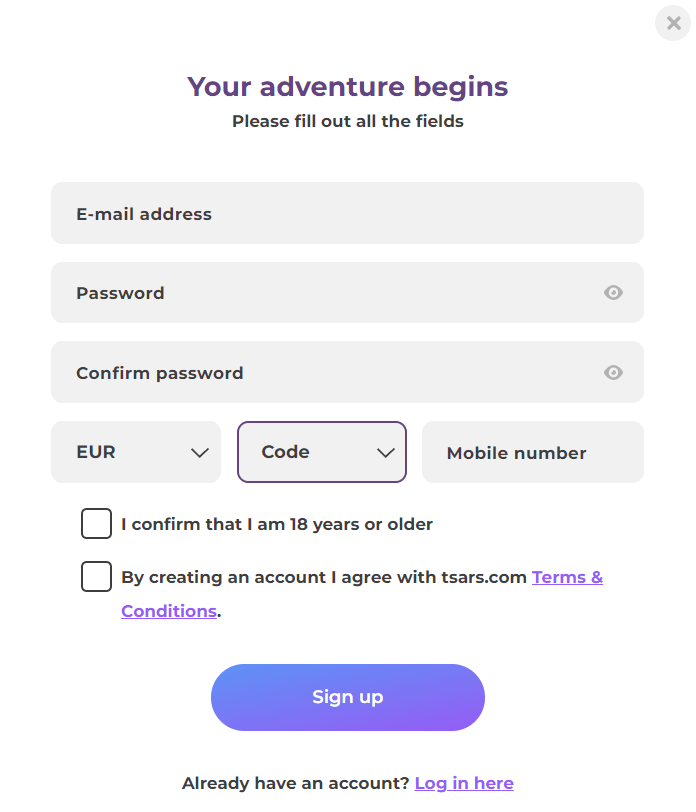Follow the Terms & Conditions link
This screenshot has height=812, width=696.
566,577
